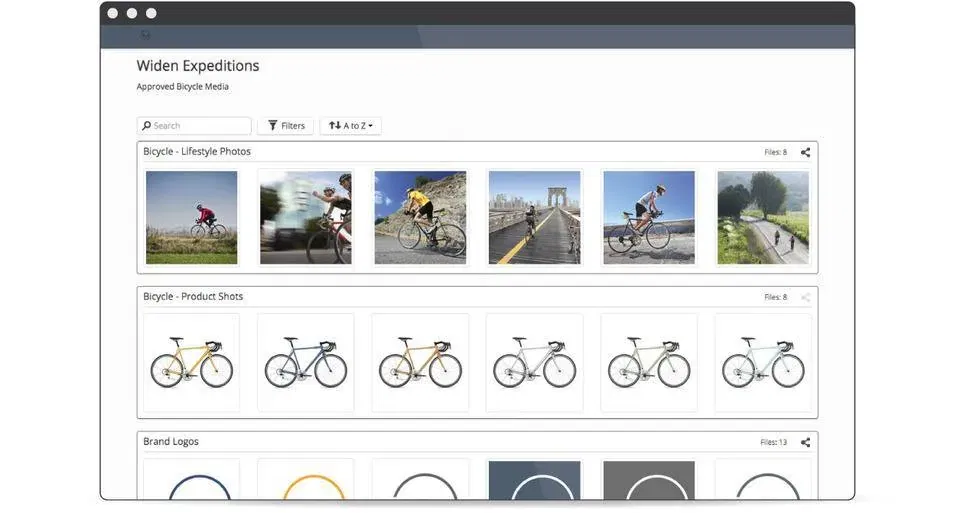Open the yellow-jersey cyclist on rocks photo
This screenshot has height=513, width=960.
pyautogui.click(x=420, y=217)
